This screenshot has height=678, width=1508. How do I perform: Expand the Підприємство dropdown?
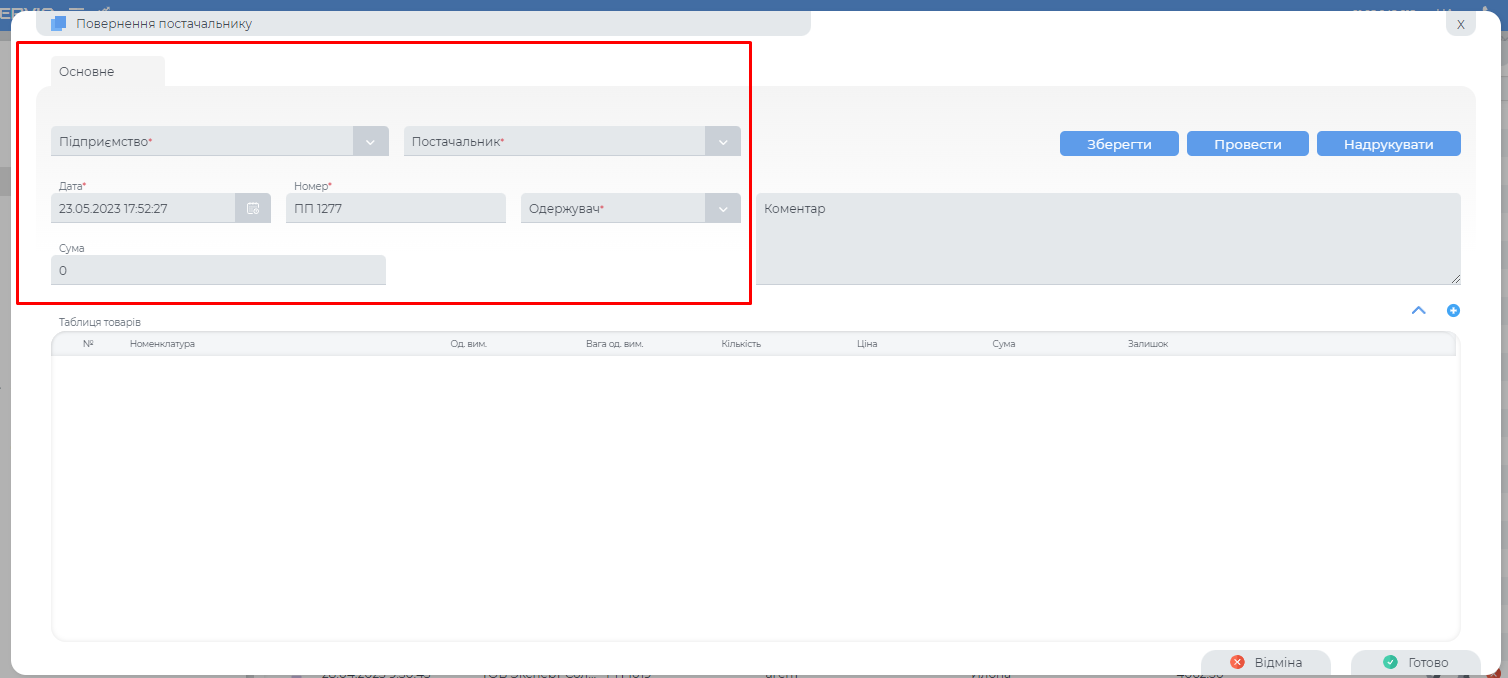[x=370, y=142]
